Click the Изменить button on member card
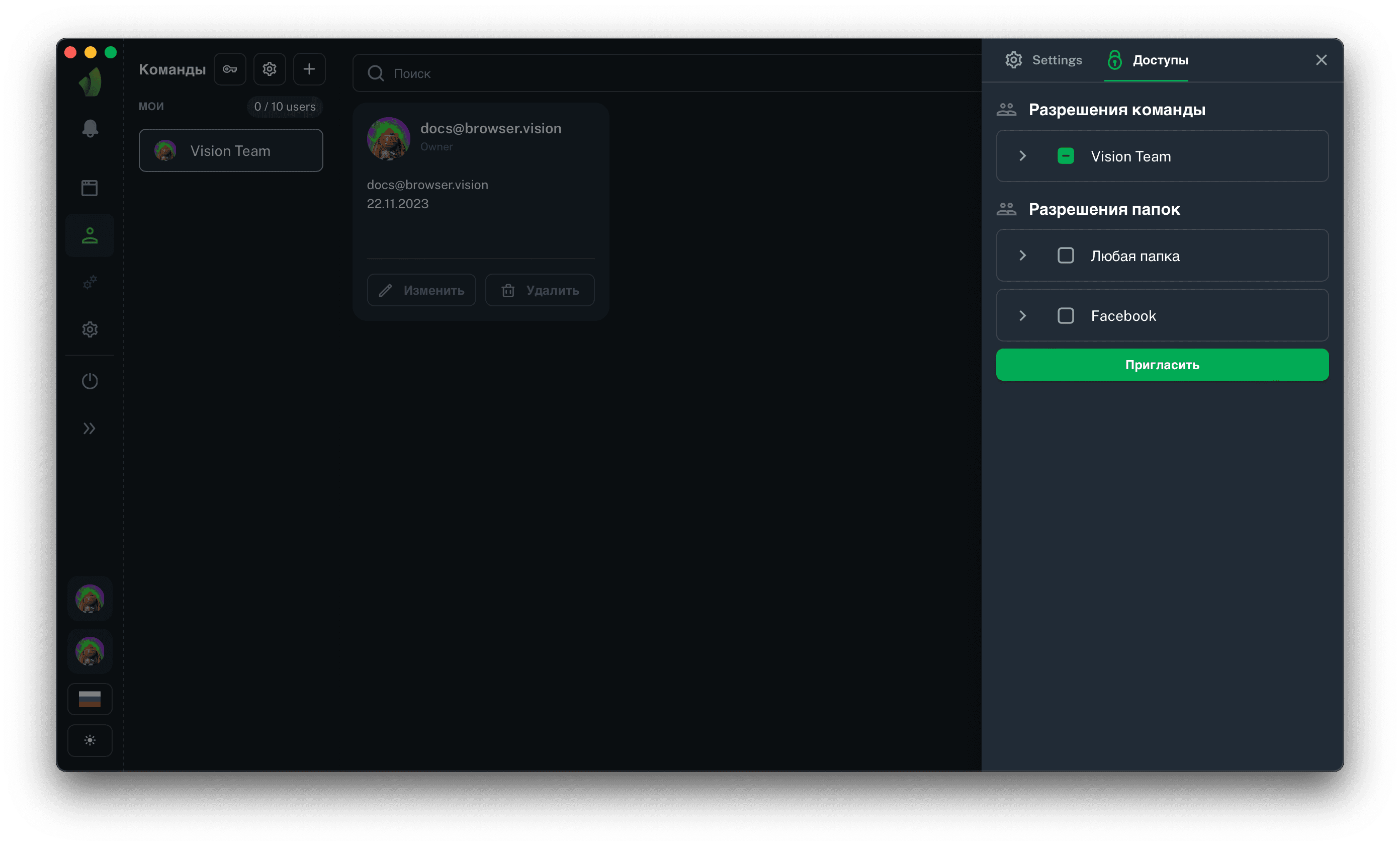Screen dimensions: 1400x846 point(421,290)
